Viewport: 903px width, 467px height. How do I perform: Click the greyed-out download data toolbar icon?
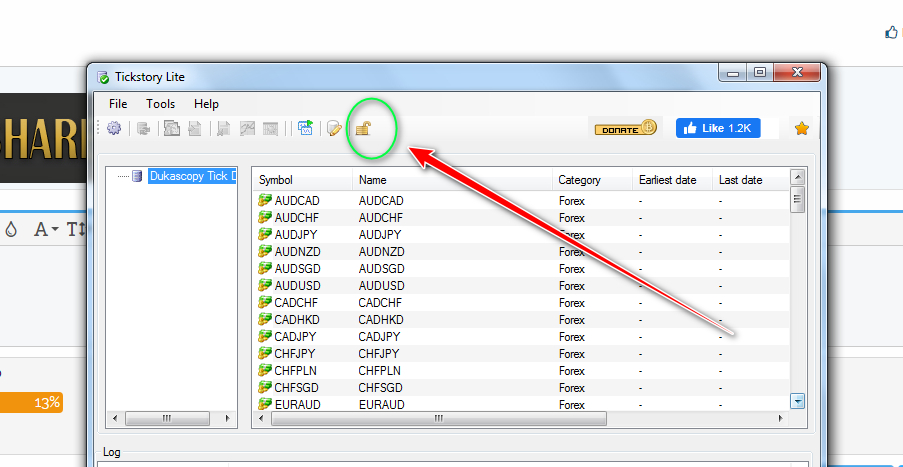pyautogui.click(x=143, y=128)
